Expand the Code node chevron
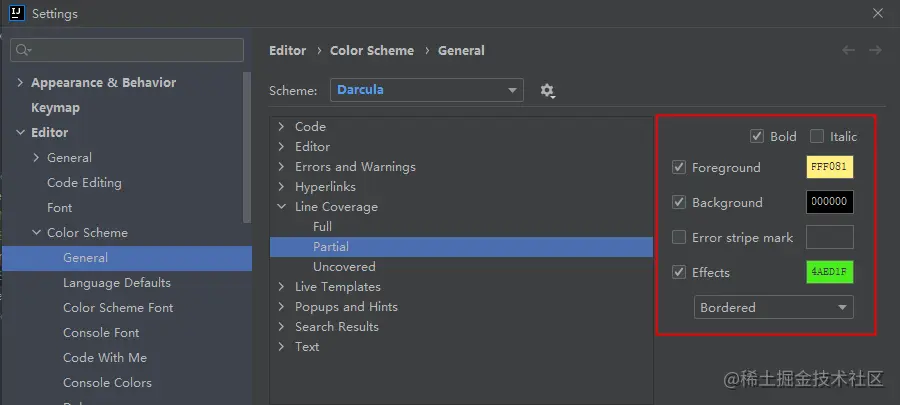The height and width of the screenshot is (405, 900). point(281,127)
